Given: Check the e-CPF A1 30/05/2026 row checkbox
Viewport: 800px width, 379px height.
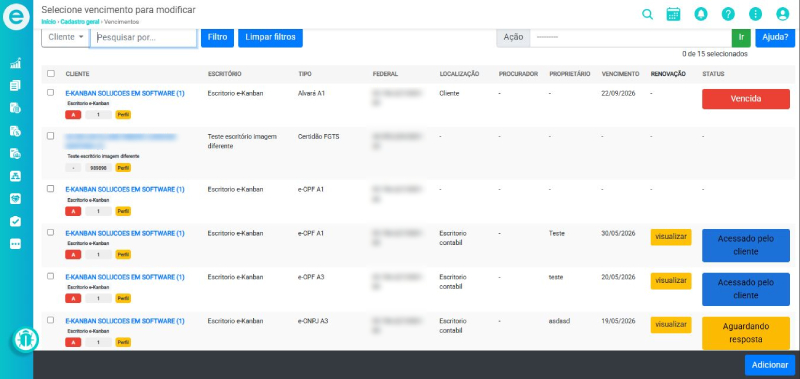Looking at the screenshot, I should point(51,233).
